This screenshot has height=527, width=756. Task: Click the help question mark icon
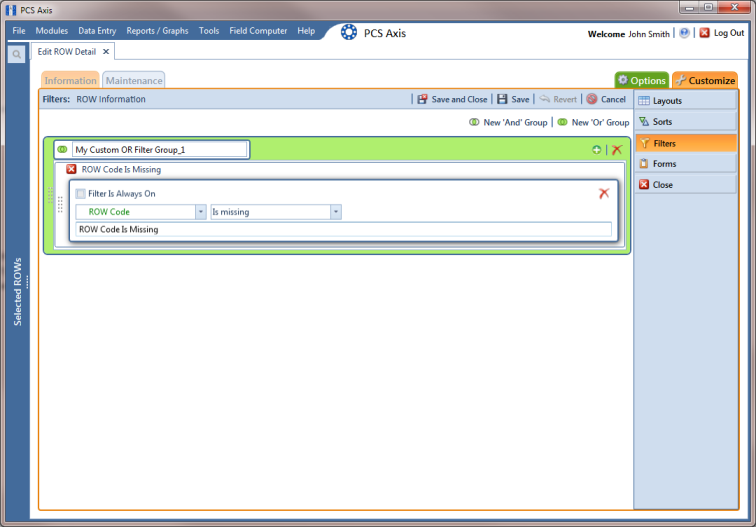(x=684, y=33)
